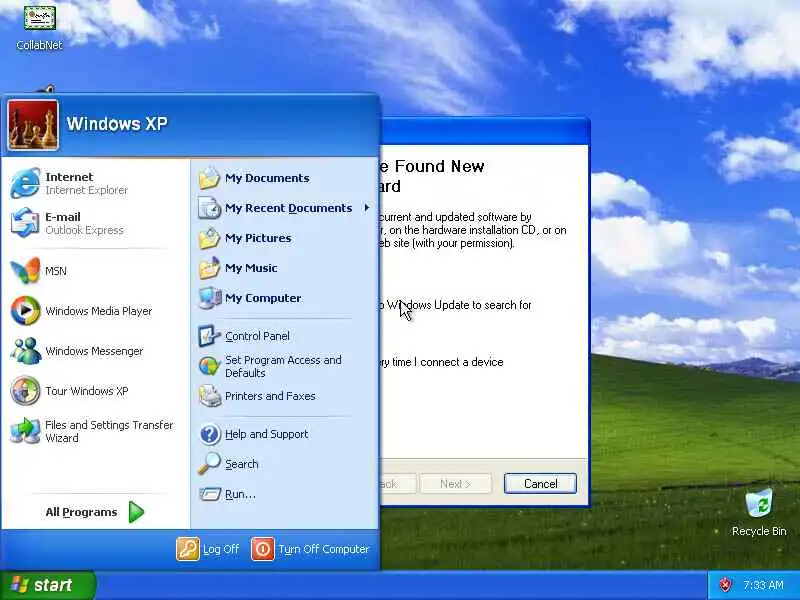
Task: Click the Found New Hardware wizard title bar
Action: point(485,131)
